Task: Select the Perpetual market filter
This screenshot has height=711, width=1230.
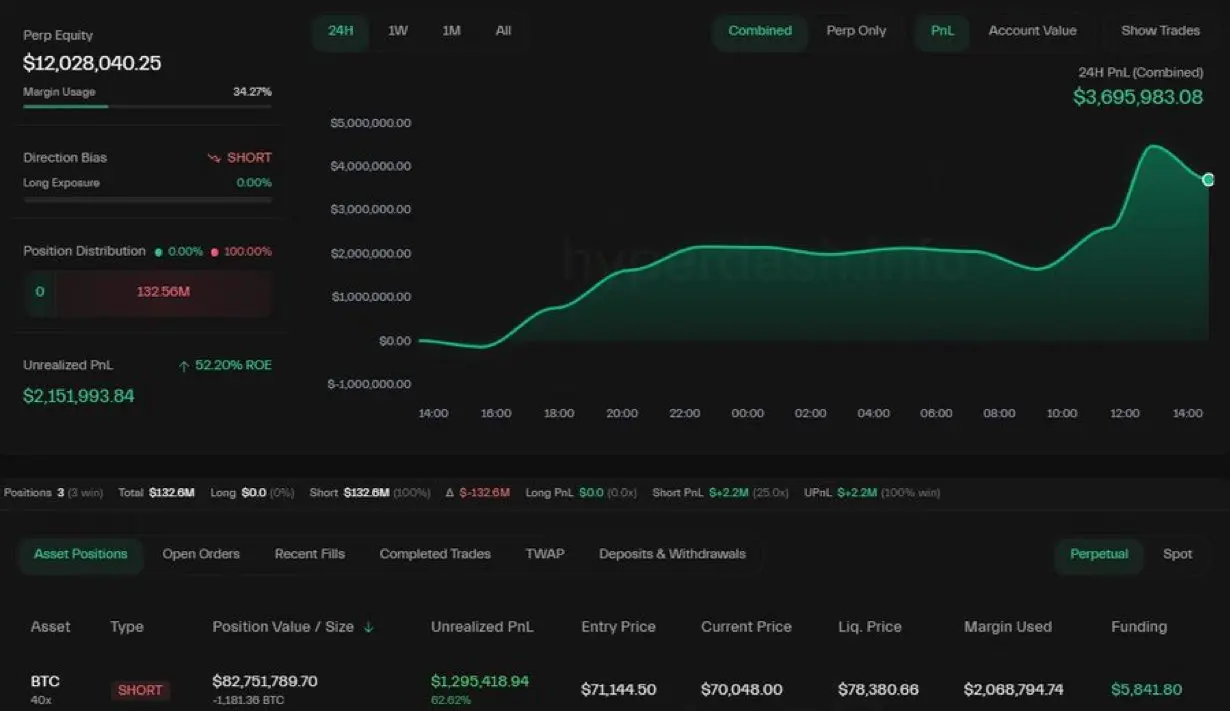Action: 1099,554
